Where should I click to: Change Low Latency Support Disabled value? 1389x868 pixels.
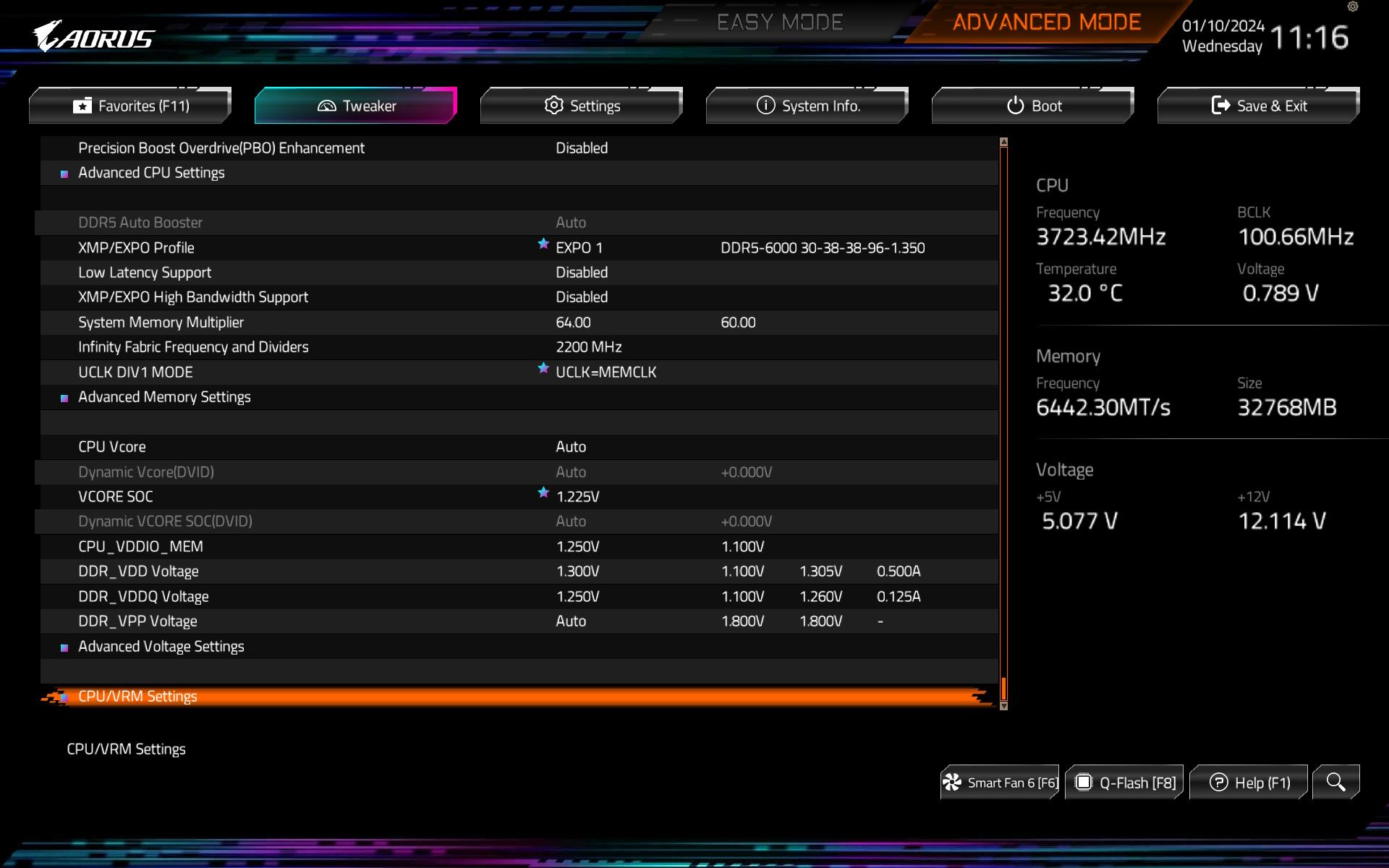[582, 273]
